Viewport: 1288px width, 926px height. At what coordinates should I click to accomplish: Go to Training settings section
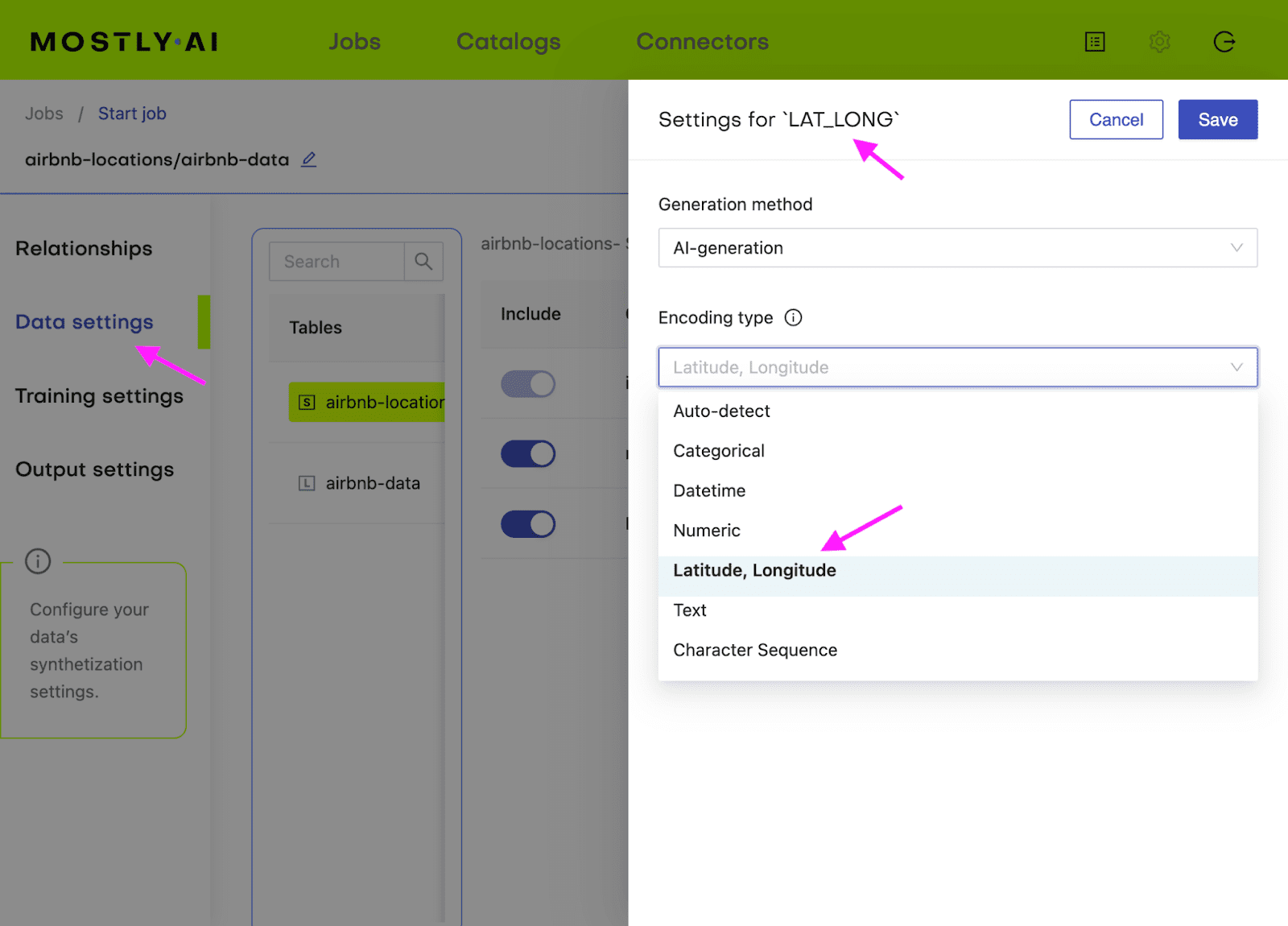coord(99,396)
